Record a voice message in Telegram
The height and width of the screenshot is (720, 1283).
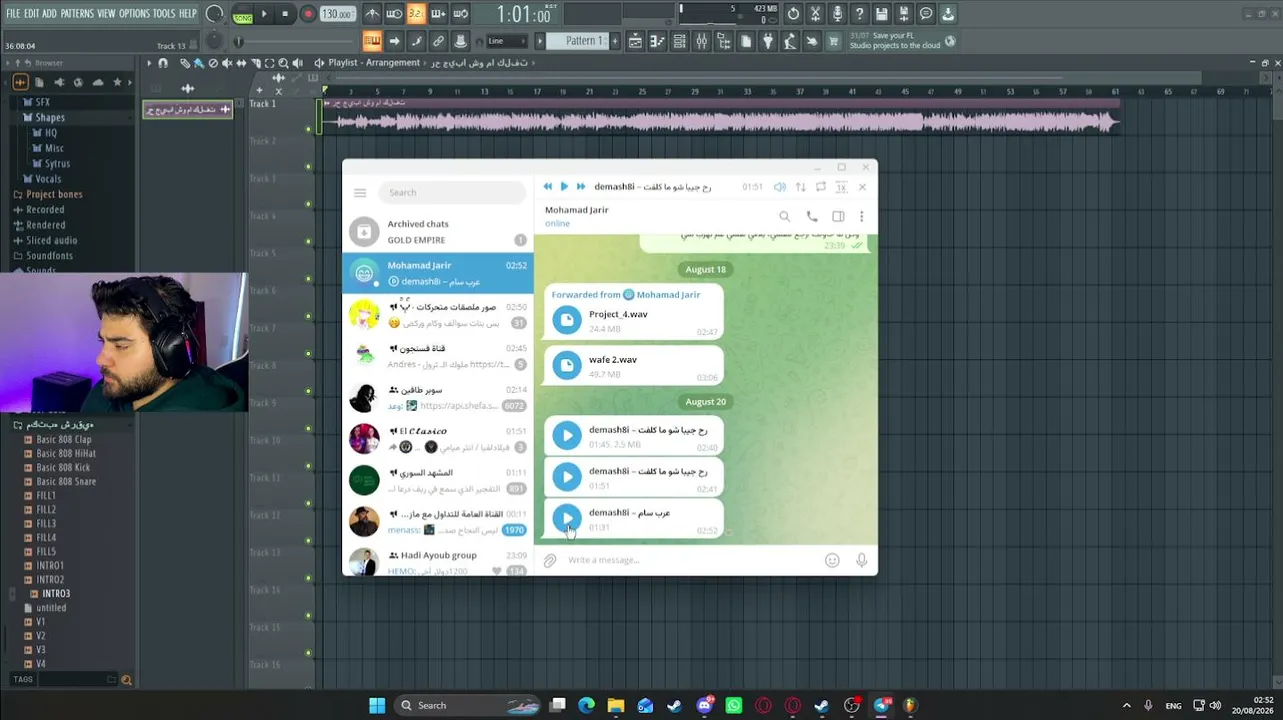click(x=861, y=561)
